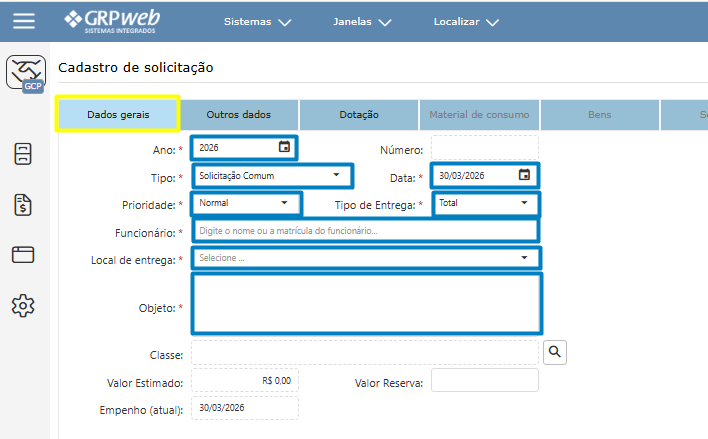708x439 pixels.
Task: Open the Ano calendar picker icon
Action: coord(285,148)
